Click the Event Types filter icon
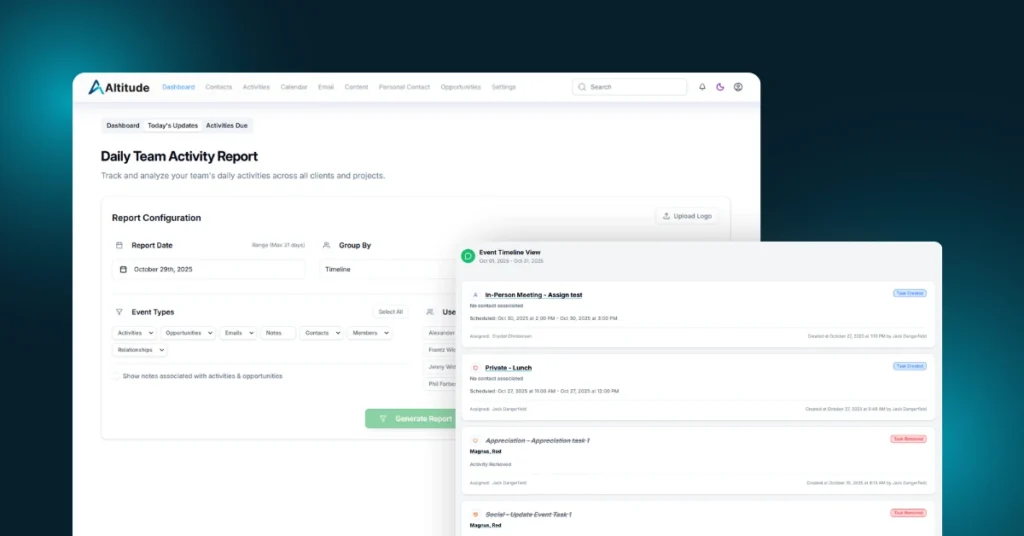The height and width of the screenshot is (536, 1024). point(119,312)
